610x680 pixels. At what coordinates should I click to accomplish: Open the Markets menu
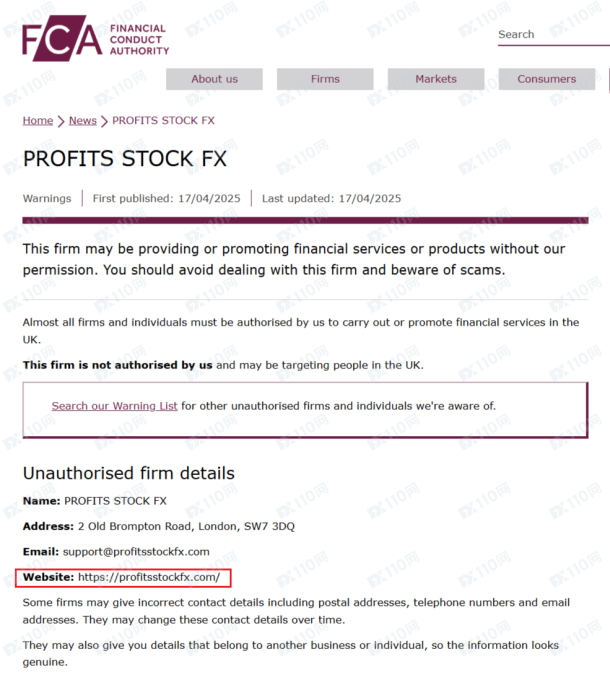point(436,79)
